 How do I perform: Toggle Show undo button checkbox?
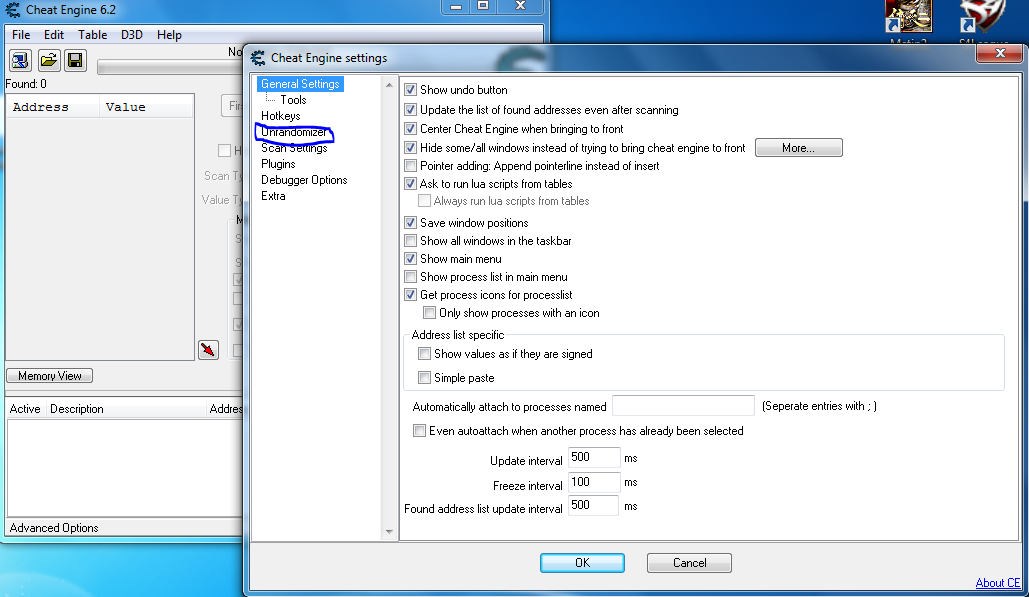[410, 90]
